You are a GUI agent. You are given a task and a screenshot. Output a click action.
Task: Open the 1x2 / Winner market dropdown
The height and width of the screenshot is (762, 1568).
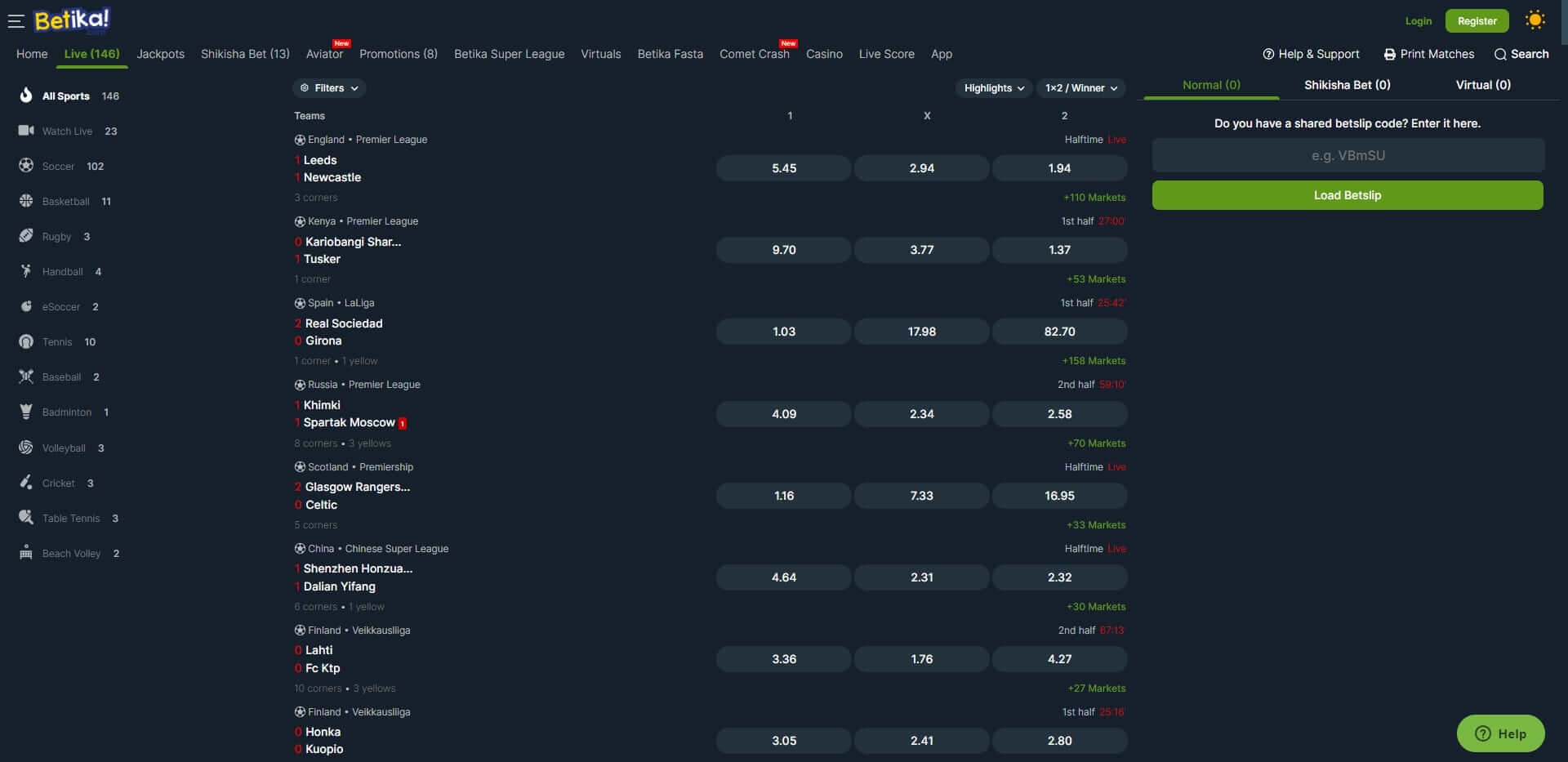point(1080,88)
